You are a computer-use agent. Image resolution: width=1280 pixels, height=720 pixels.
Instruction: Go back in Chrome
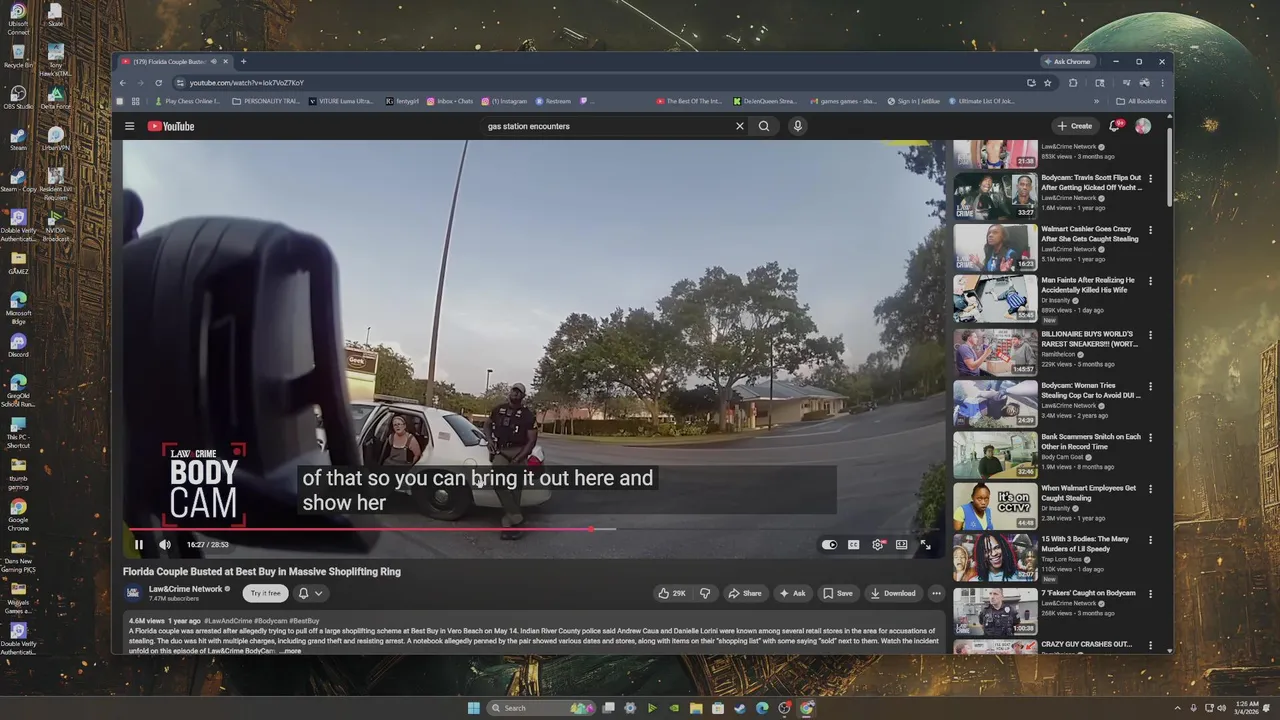tap(123, 83)
